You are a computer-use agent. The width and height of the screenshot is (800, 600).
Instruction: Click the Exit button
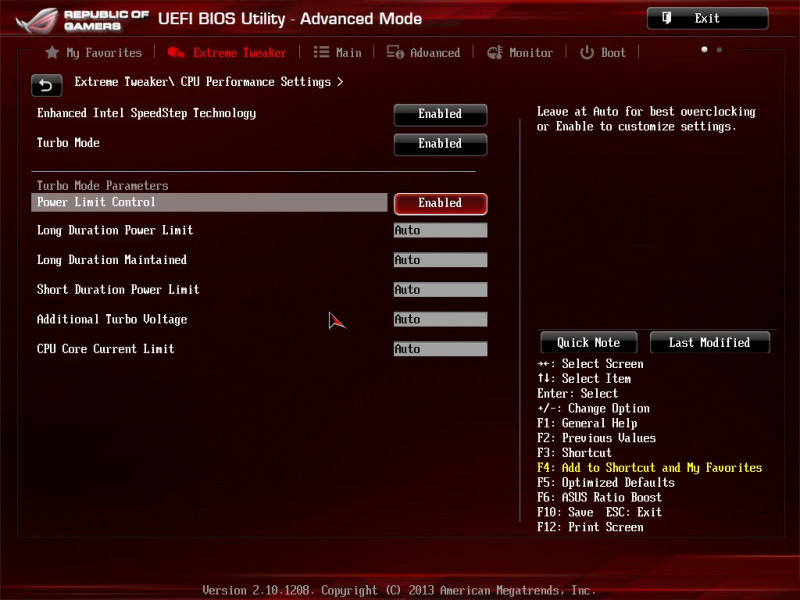[x=708, y=18]
